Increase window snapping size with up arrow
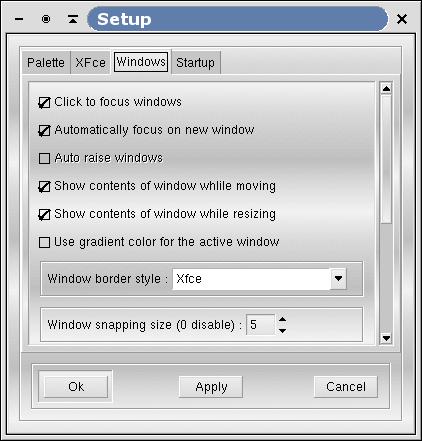 pos(282,319)
